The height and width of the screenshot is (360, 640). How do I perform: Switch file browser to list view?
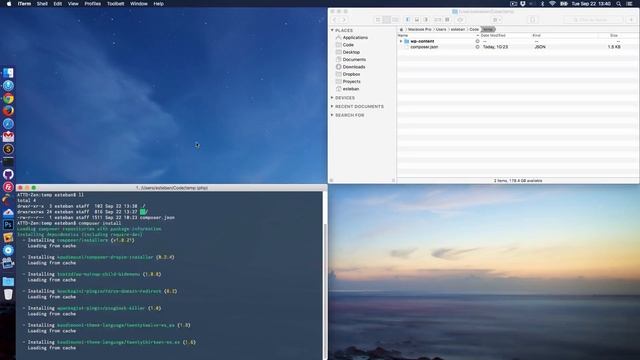[387, 20]
